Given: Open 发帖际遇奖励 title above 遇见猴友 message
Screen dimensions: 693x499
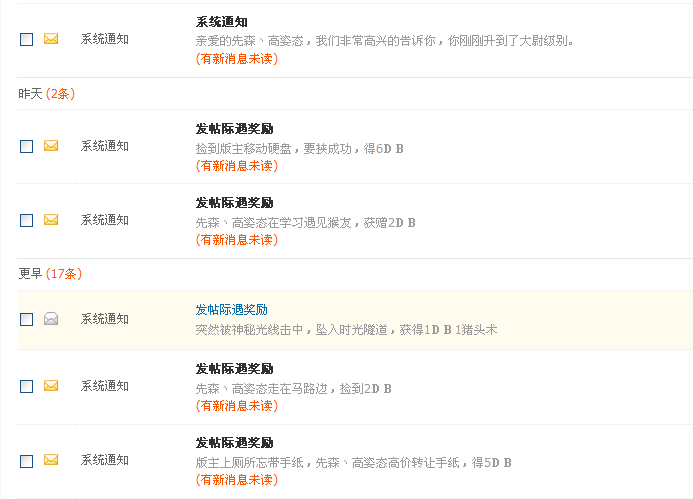Looking at the screenshot, I should [x=234, y=203].
